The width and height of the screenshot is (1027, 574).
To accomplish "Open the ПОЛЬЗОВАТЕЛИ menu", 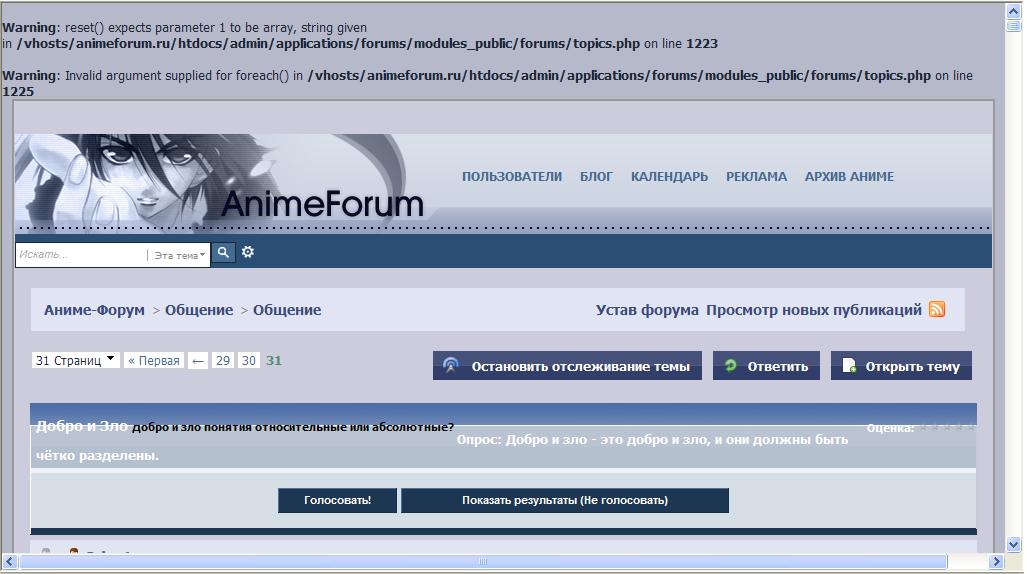I will click(512, 176).
